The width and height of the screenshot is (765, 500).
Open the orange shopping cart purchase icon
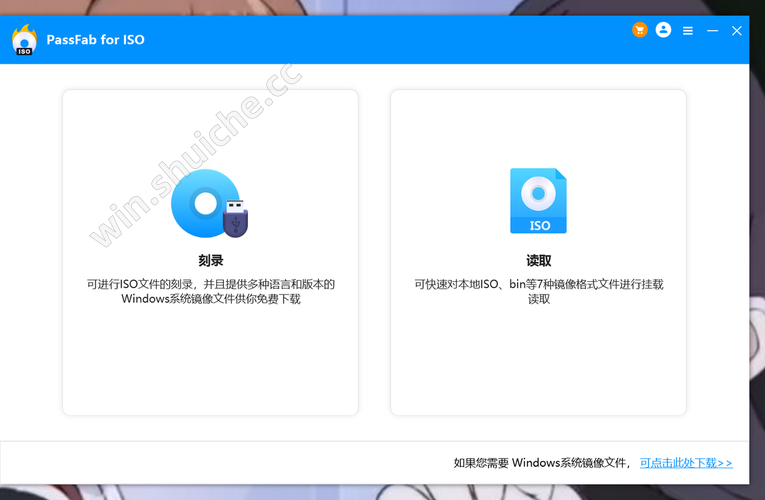point(640,30)
